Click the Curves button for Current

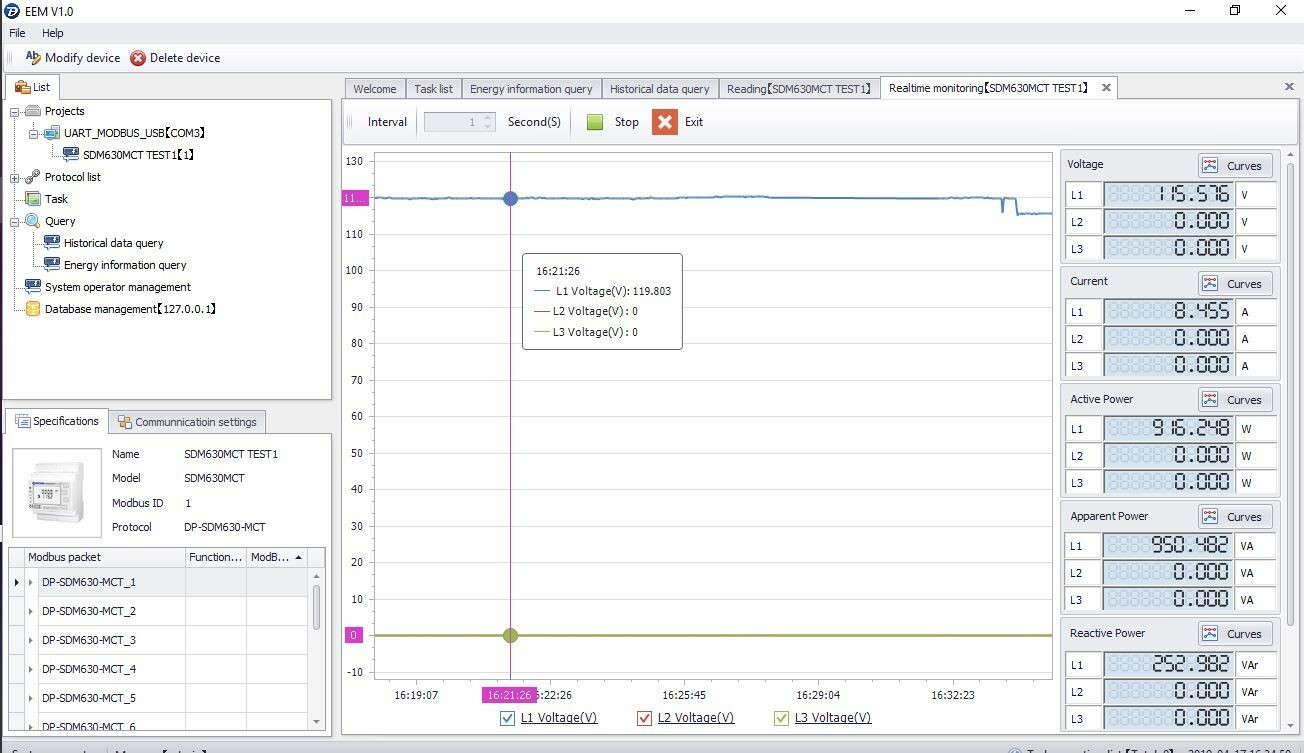[1235, 283]
